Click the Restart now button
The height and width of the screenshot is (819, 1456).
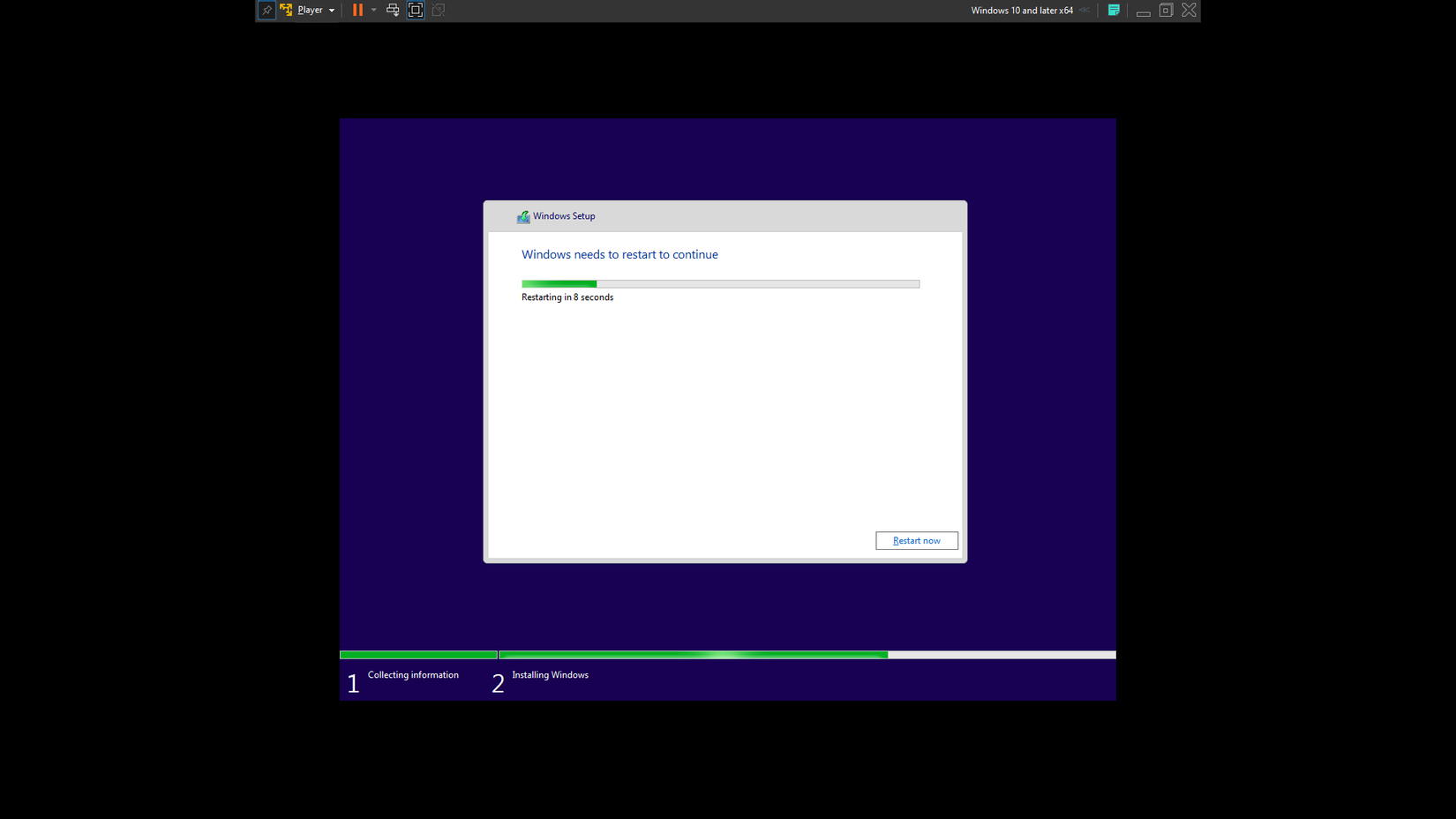[917, 541]
